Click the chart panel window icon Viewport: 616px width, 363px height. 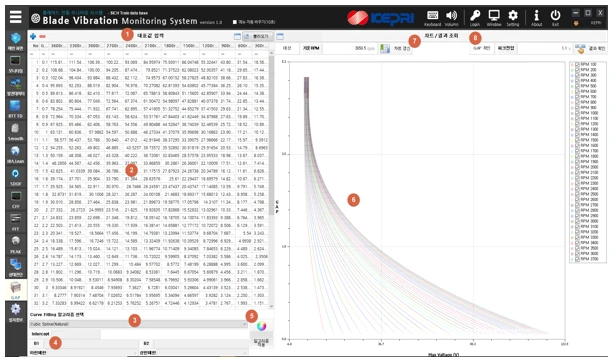pyautogui.click(x=280, y=36)
